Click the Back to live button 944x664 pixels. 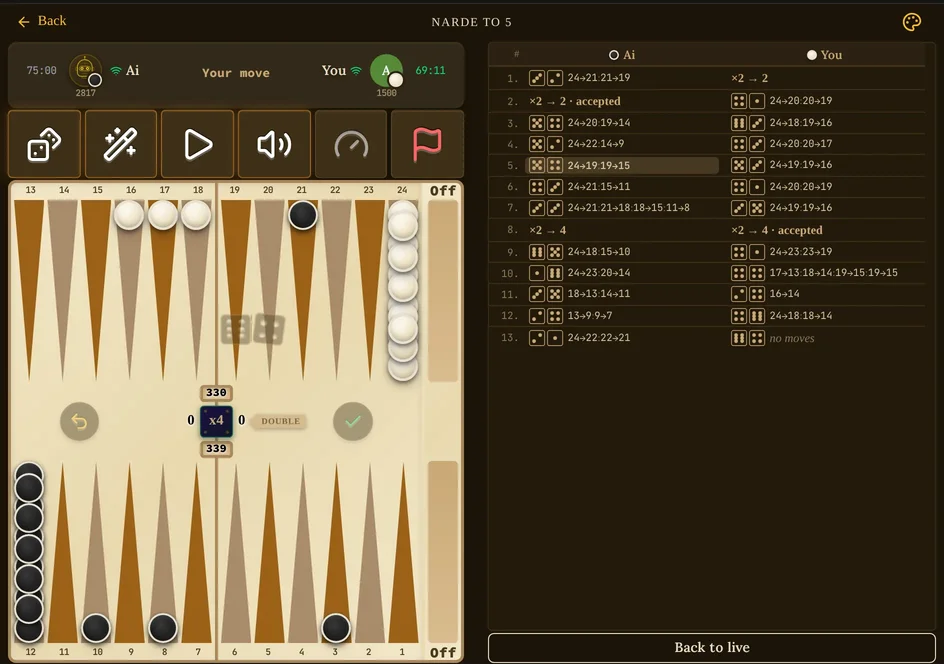coord(712,647)
